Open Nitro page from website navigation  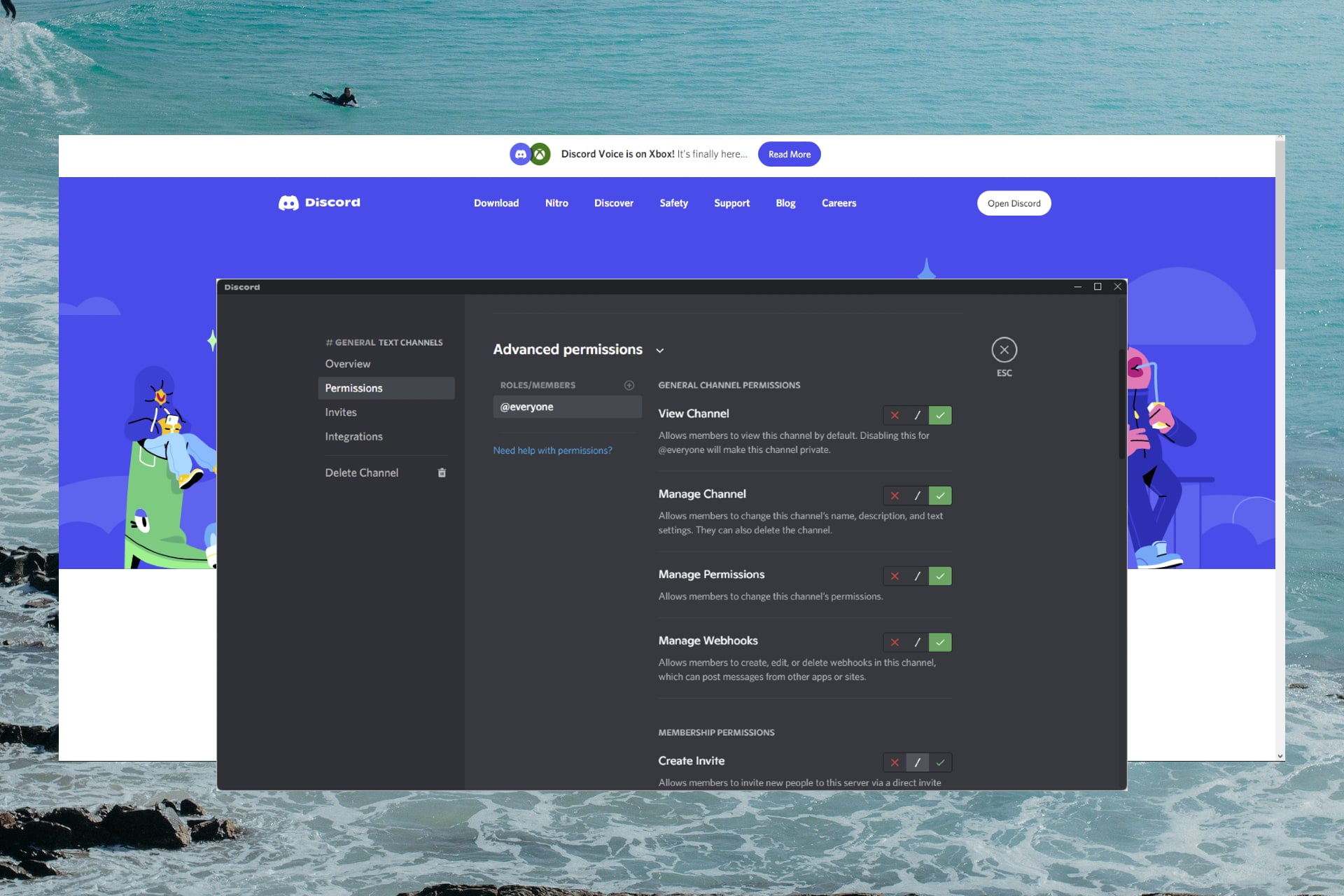pyautogui.click(x=556, y=203)
